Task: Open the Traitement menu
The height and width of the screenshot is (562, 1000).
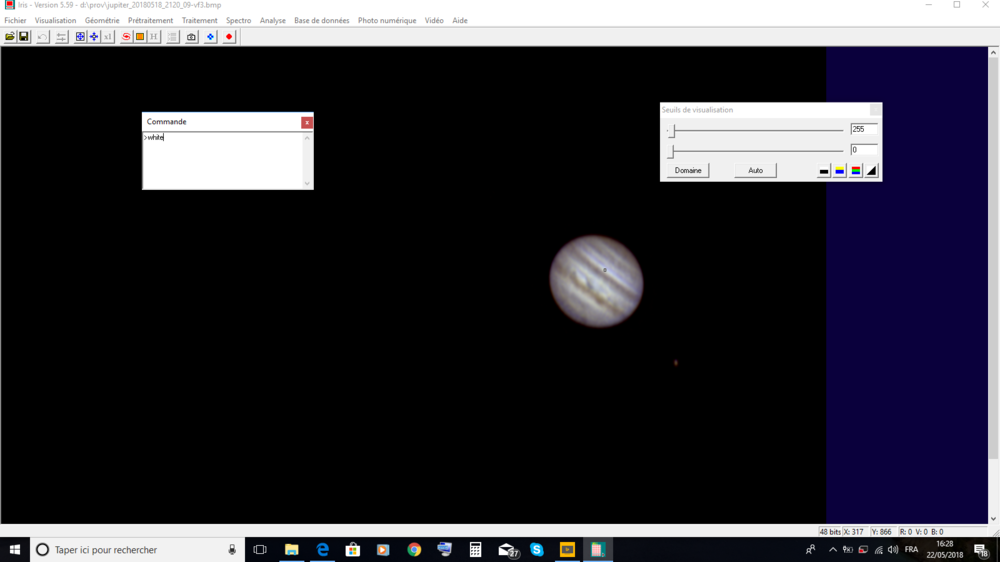Action: 200,20
